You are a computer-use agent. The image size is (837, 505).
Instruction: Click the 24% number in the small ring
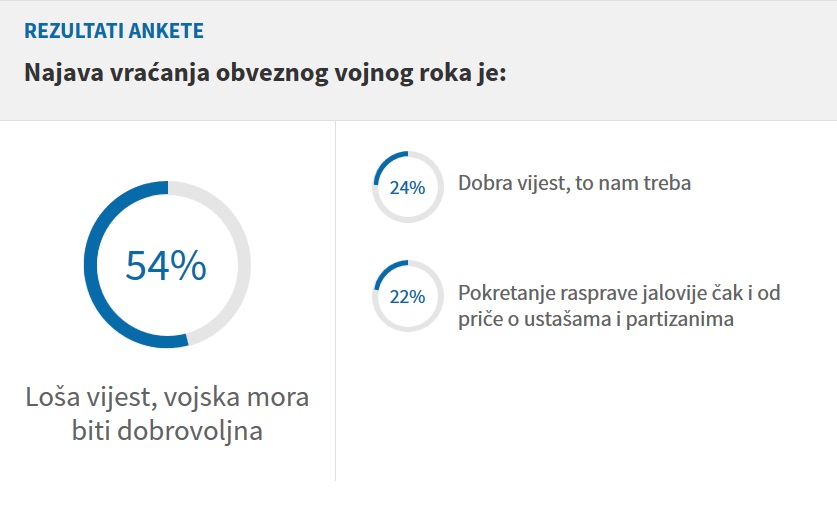(x=407, y=187)
